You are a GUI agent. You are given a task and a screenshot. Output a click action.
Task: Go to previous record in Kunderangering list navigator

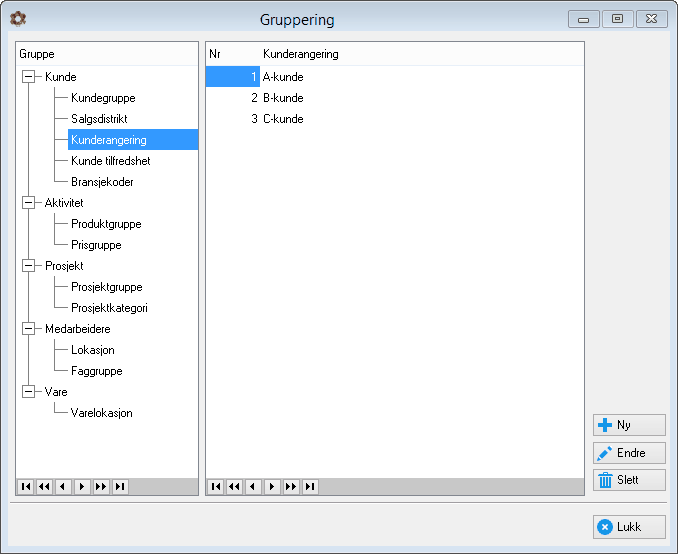(253, 487)
